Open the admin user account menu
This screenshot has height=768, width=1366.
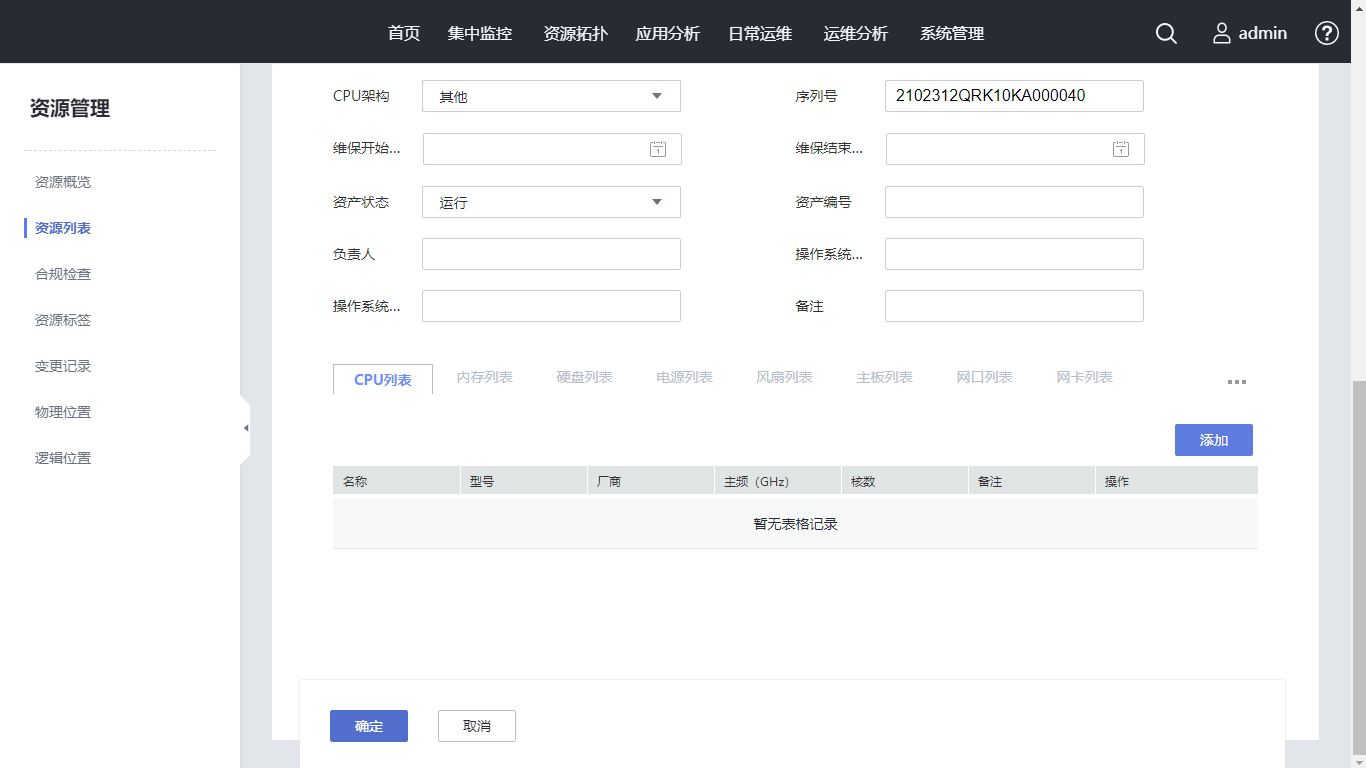pos(1250,33)
